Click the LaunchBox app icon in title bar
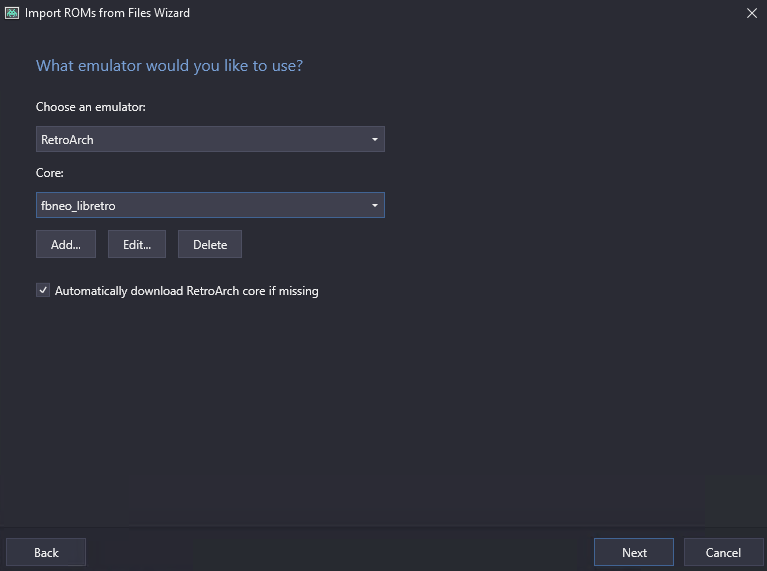 [x=12, y=13]
